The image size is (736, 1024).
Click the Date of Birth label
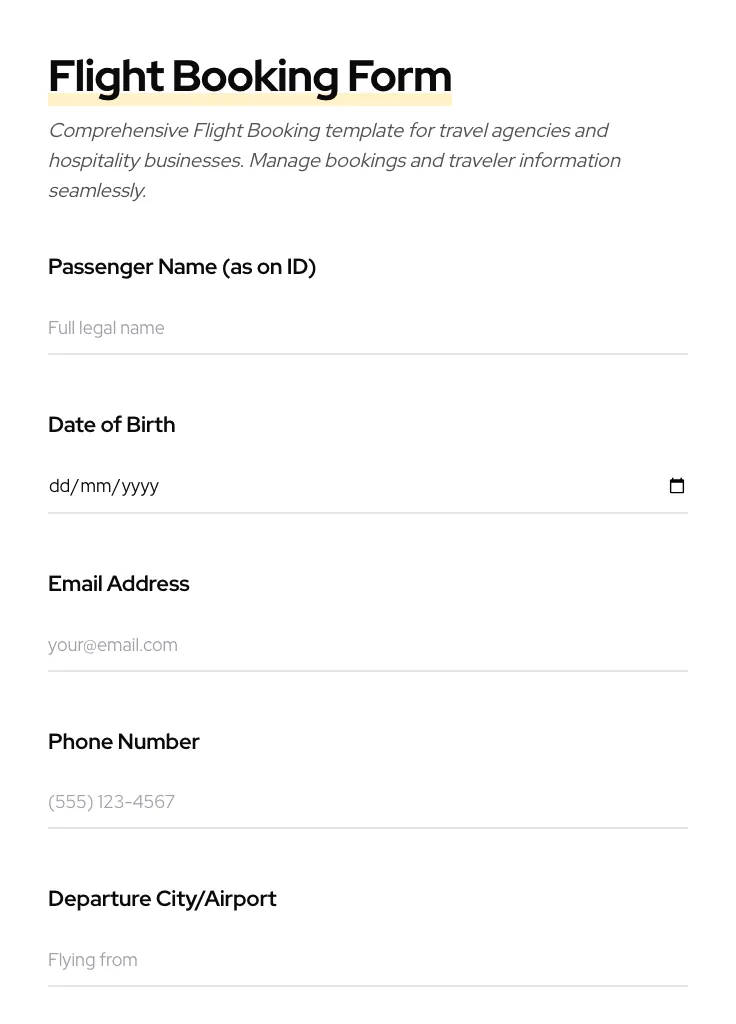click(x=111, y=424)
